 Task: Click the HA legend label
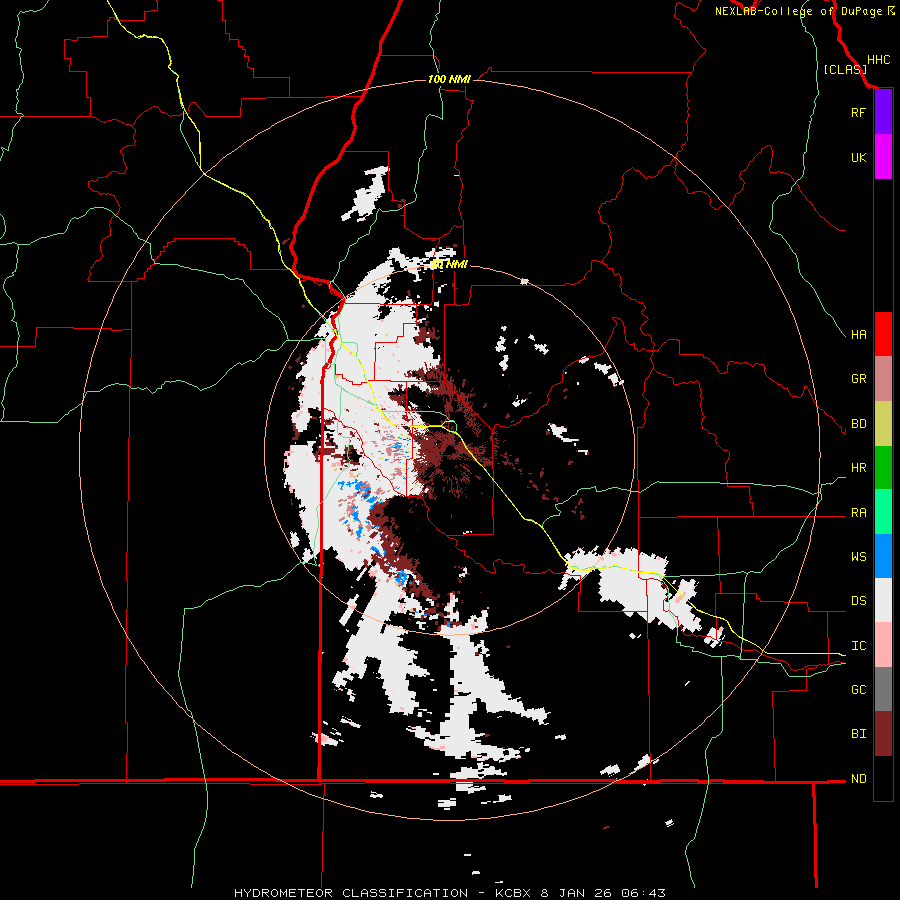pyautogui.click(x=858, y=334)
